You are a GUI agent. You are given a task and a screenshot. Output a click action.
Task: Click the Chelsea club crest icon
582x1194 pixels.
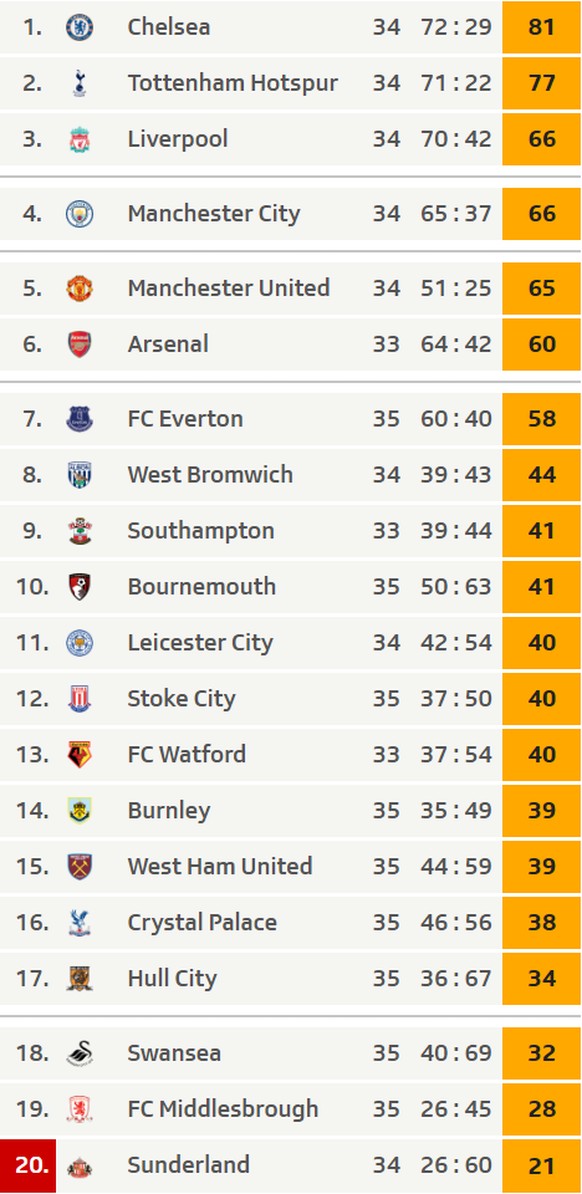(79, 27)
